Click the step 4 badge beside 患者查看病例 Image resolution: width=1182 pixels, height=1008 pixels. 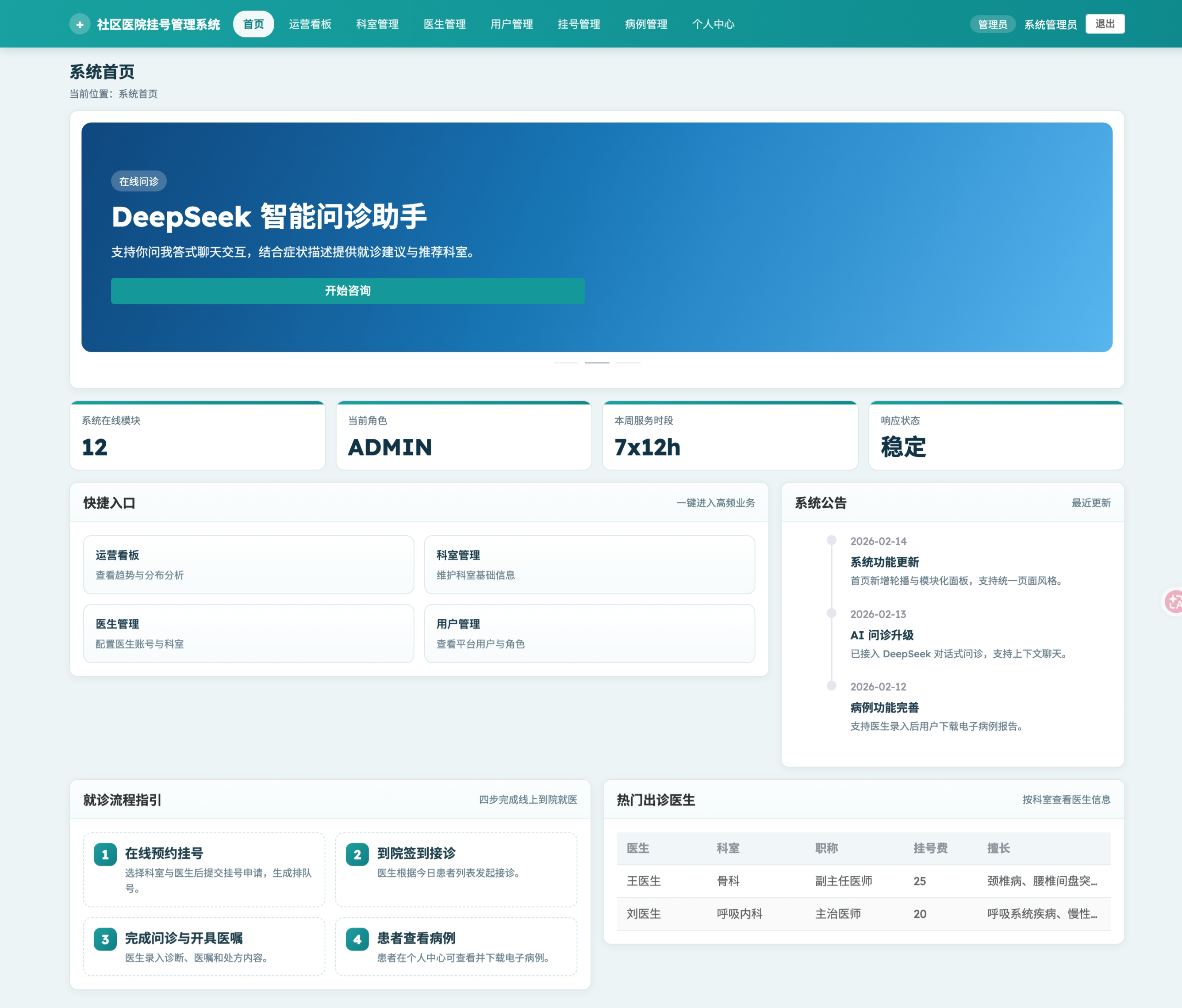(x=357, y=939)
